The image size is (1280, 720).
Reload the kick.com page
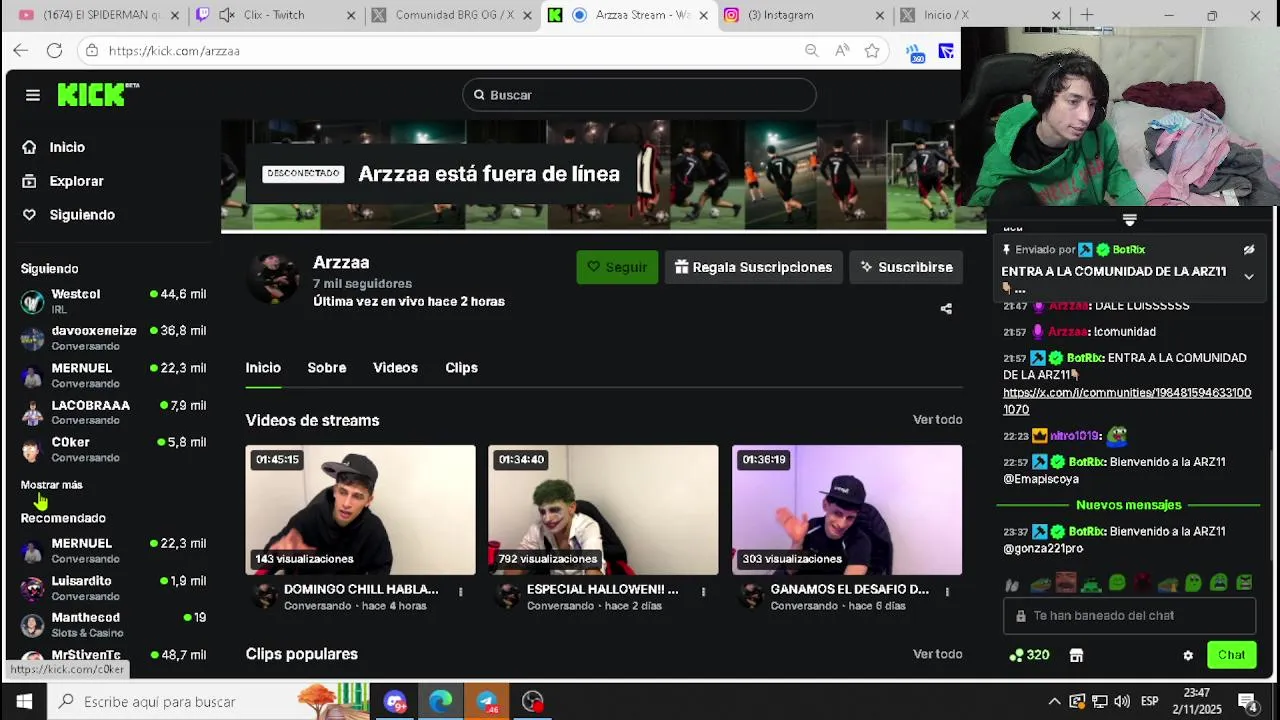coord(54,51)
